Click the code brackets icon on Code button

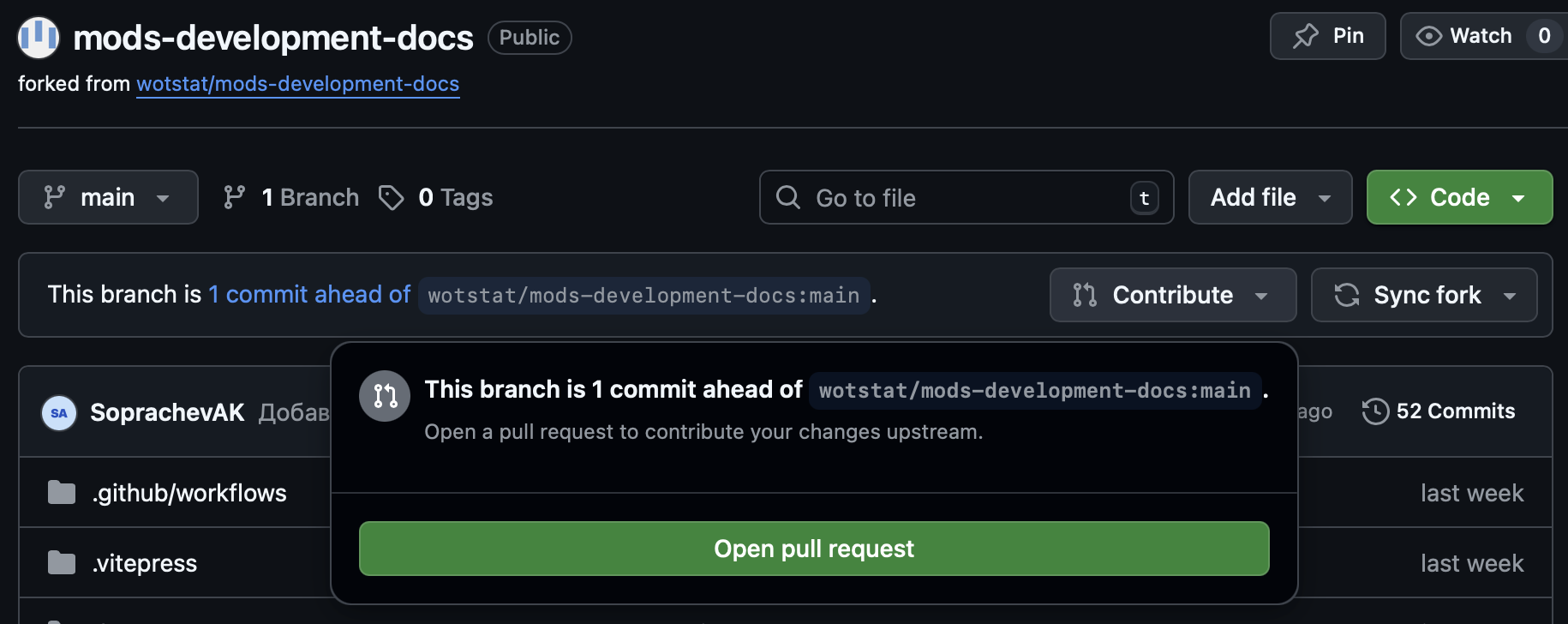pyautogui.click(x=1403, y=197)
